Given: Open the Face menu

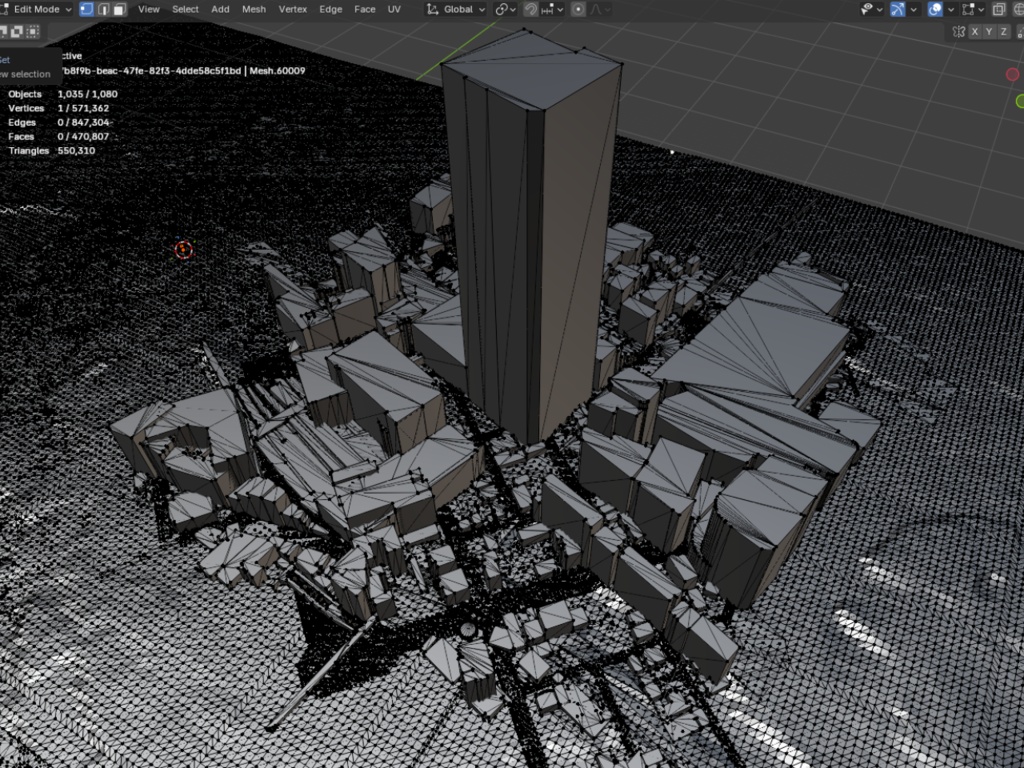Looking at the screenshot, I should pos(364,9).
